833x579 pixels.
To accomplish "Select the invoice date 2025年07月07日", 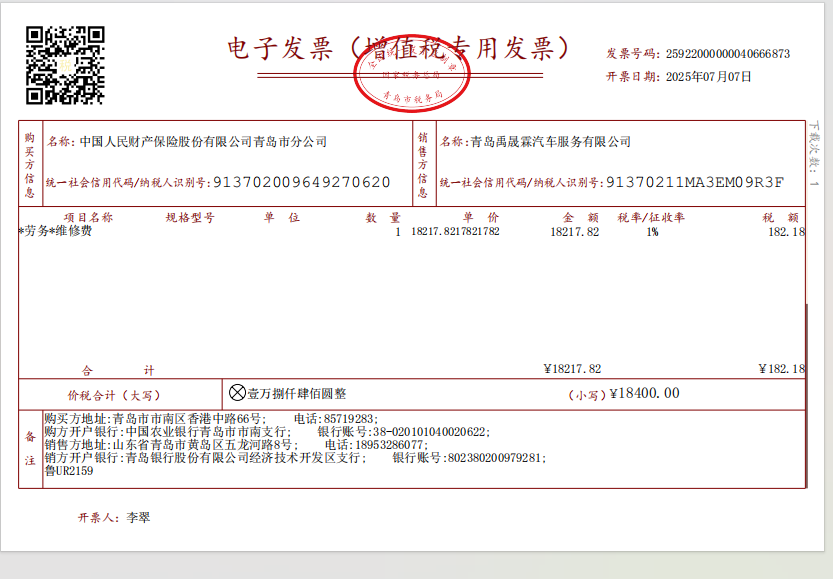I will pyautogui.click(x=708, y=76).
